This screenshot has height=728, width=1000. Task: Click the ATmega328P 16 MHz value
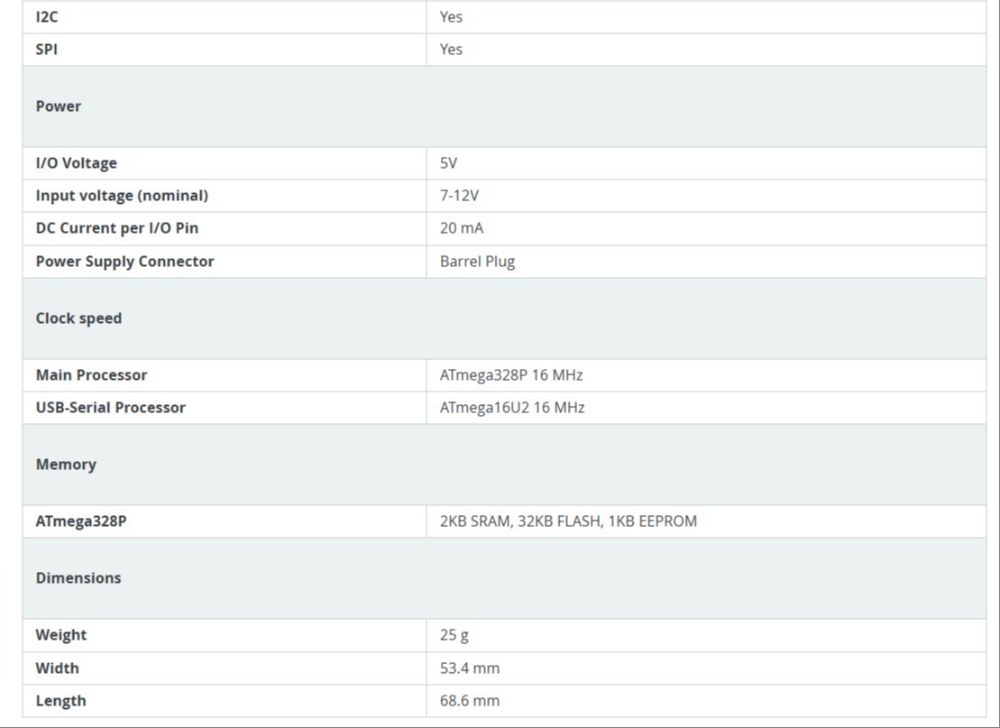point(511,375)
